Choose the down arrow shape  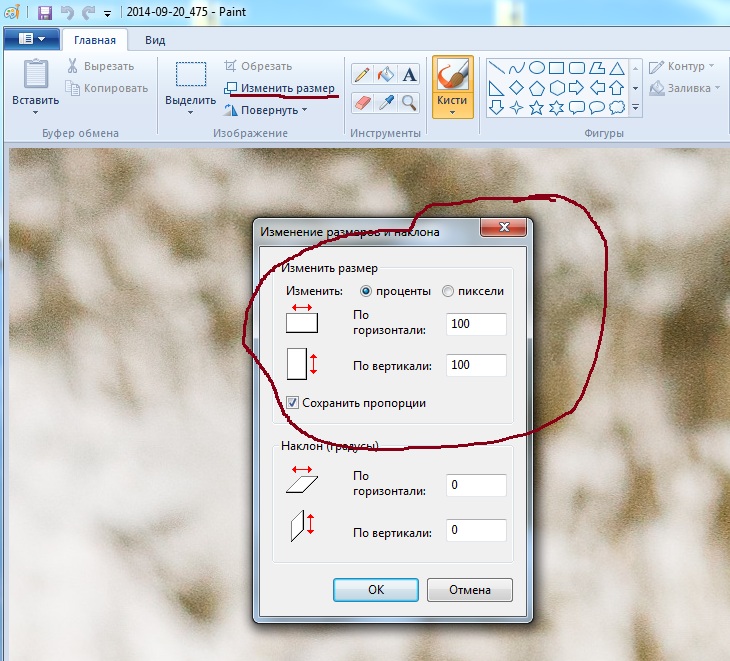coord(497,108)
